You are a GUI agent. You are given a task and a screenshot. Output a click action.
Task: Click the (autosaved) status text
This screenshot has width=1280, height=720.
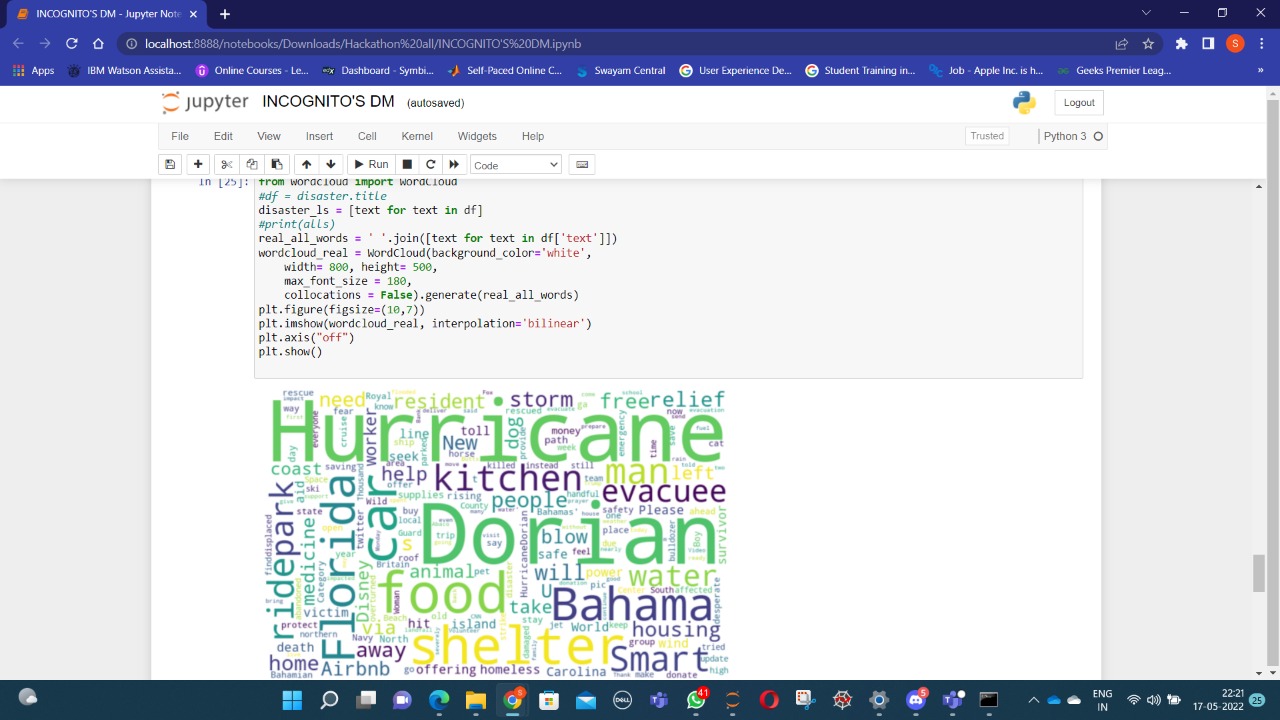[x=435, y=103]
